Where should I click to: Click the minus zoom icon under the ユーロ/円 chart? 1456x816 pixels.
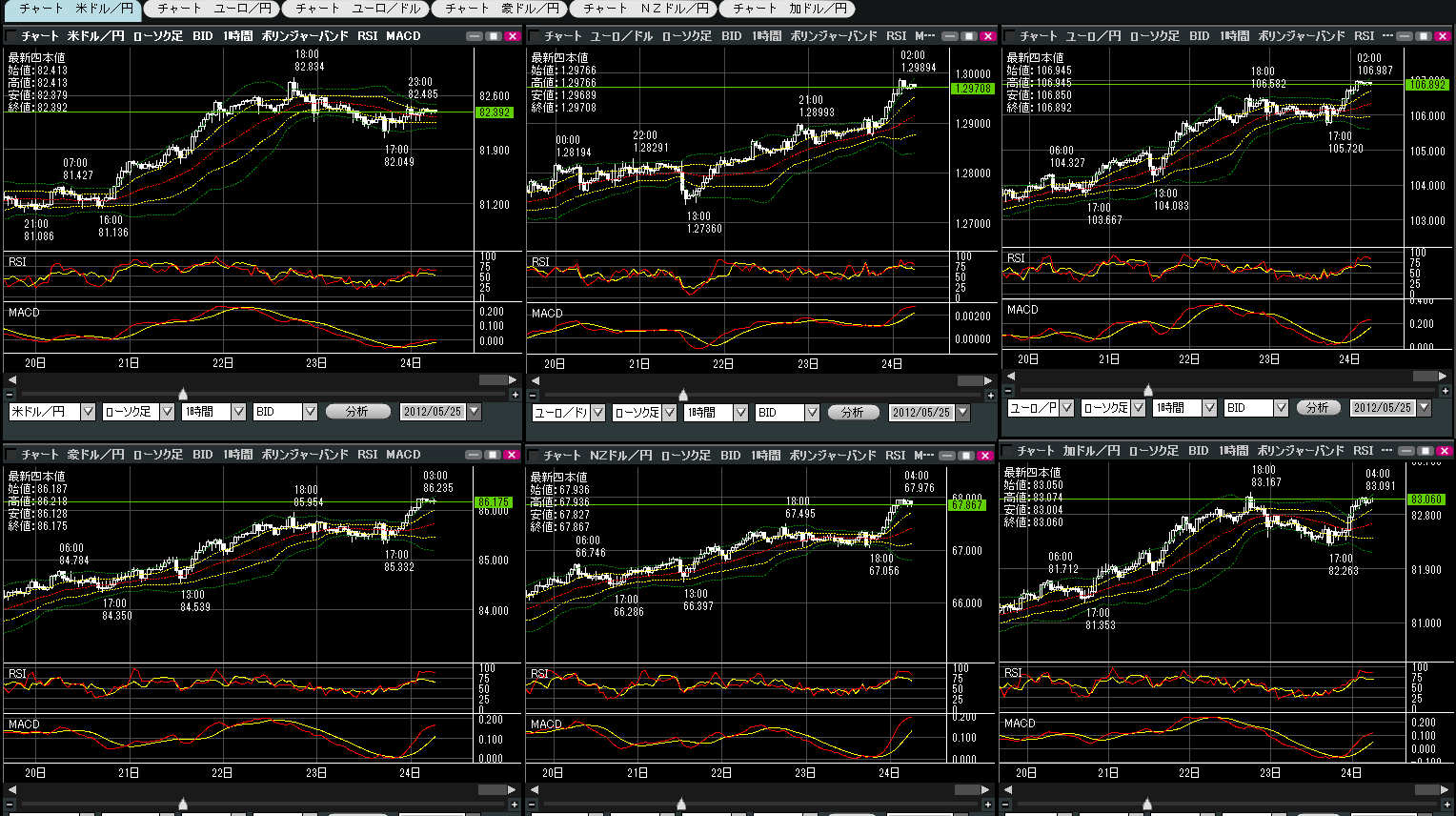point(1009,391)
